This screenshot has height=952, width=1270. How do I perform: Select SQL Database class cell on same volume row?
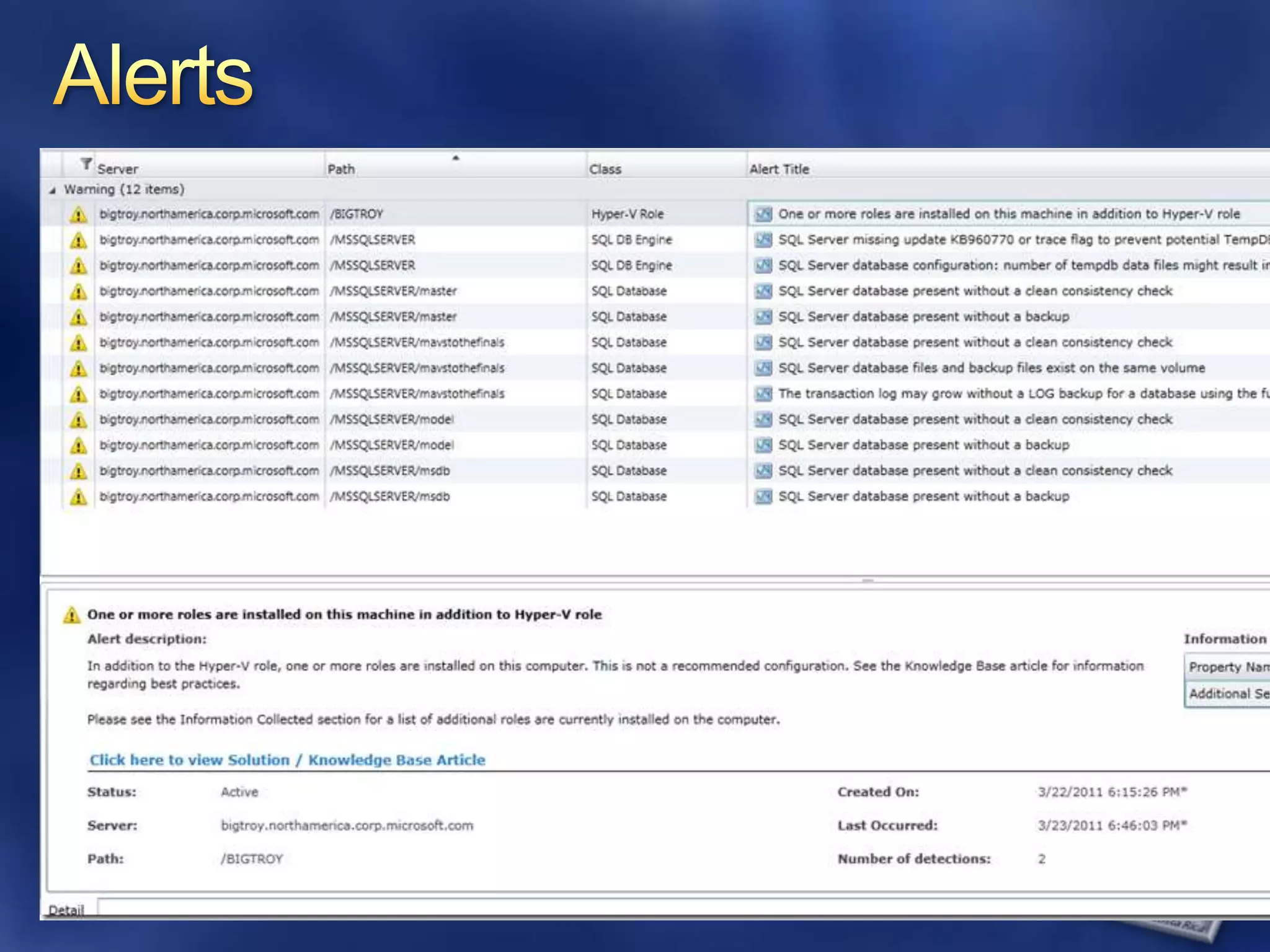tap(629, 368)
